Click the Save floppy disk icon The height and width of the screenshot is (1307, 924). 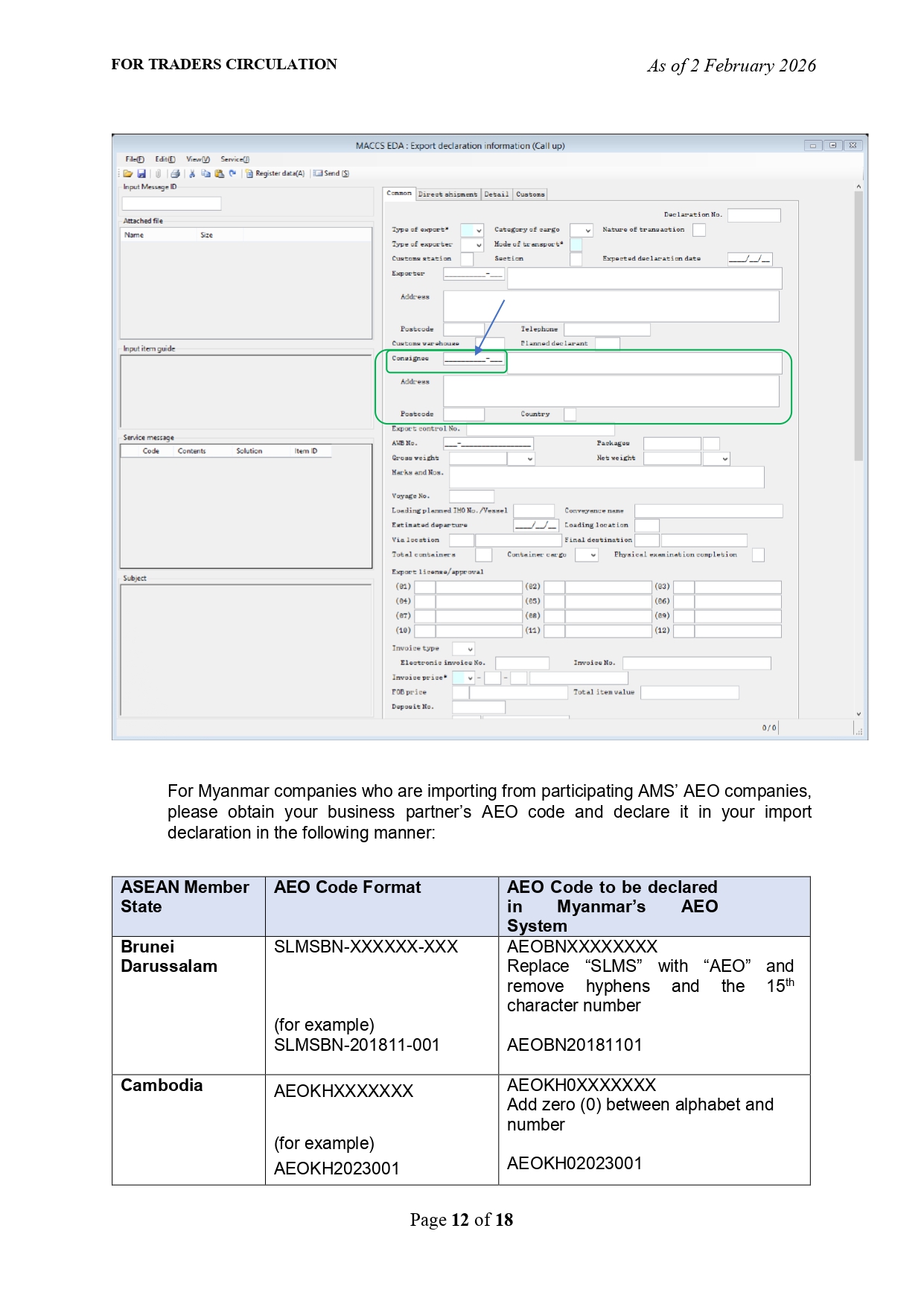(x=141, y=174)
